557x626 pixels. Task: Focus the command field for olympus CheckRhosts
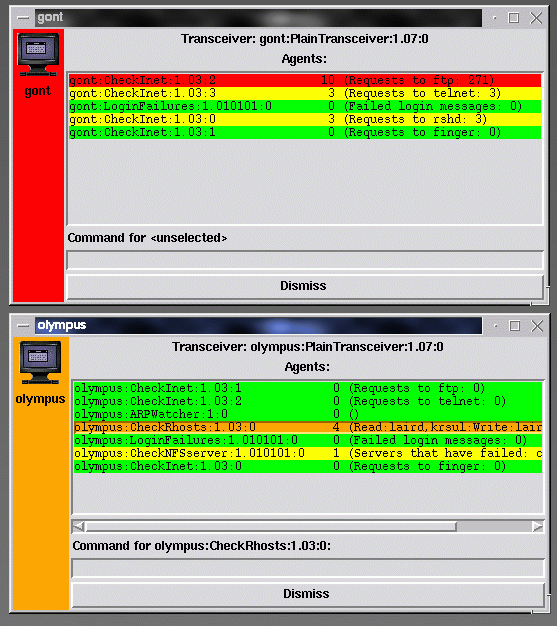pyautogui.click(x=308, y=568)
